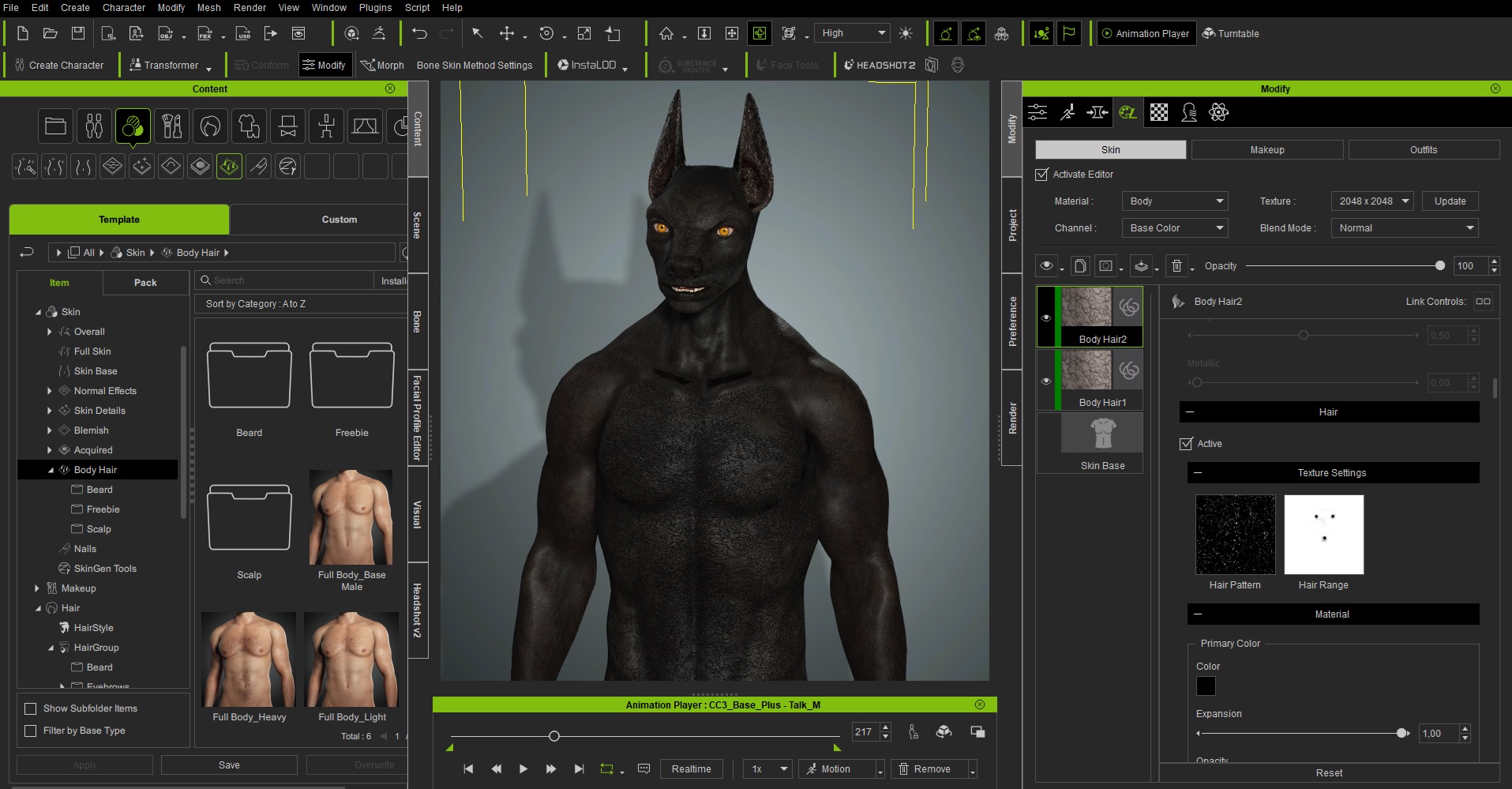Click the Morph button

[383, 66]
